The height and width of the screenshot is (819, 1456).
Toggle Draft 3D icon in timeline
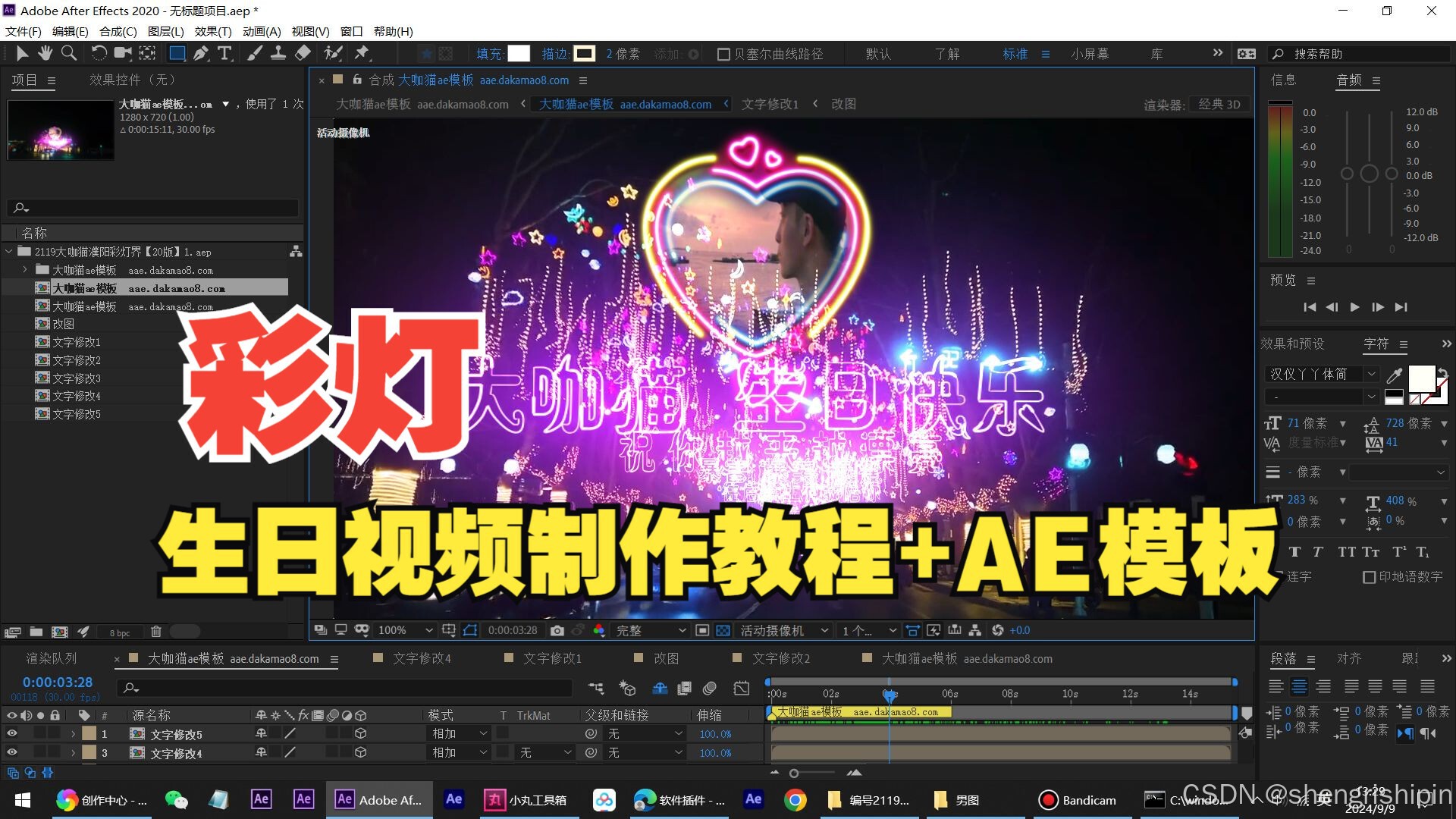627,688
